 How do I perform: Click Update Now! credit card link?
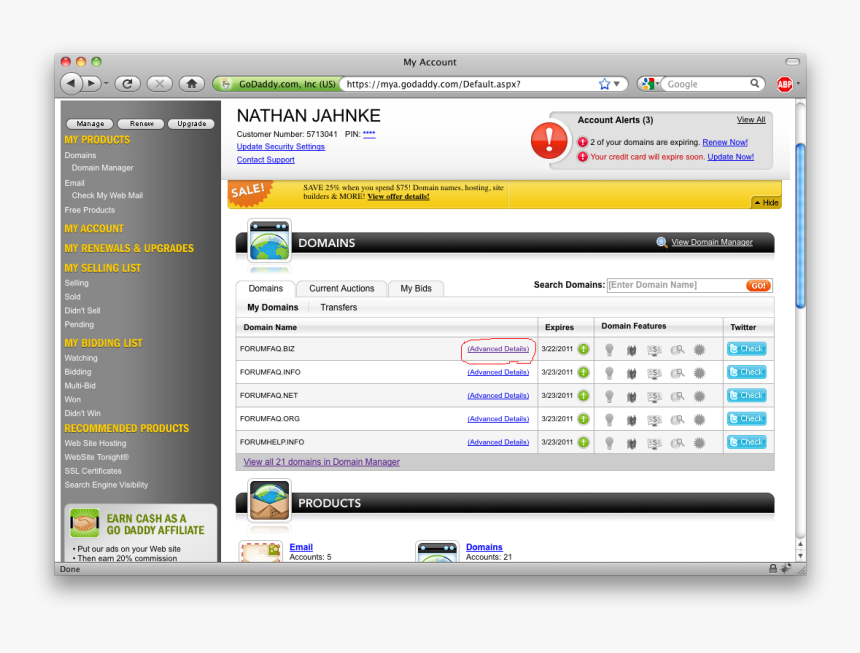731,157
